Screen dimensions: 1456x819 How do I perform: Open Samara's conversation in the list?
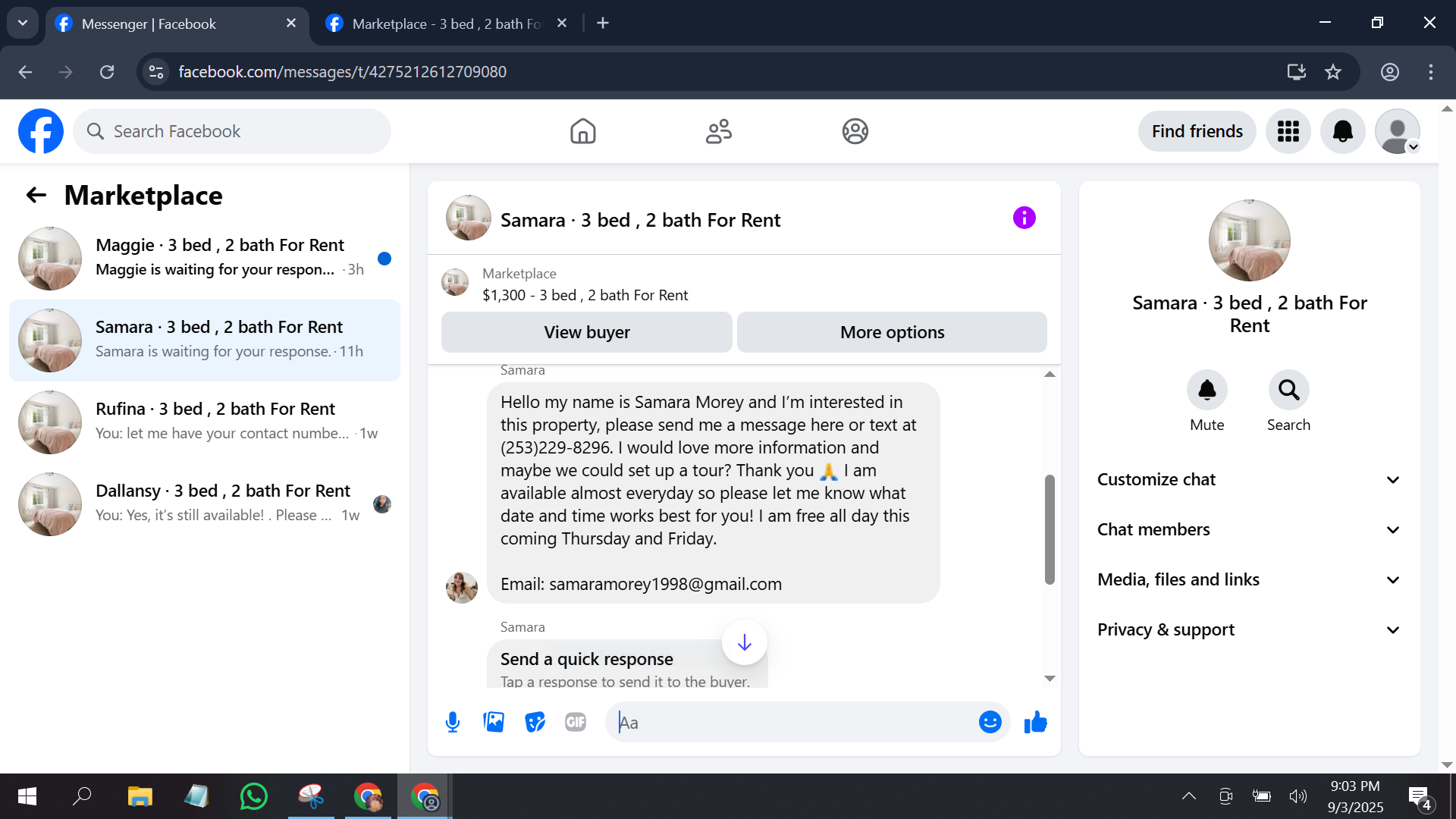click(205, 340)
